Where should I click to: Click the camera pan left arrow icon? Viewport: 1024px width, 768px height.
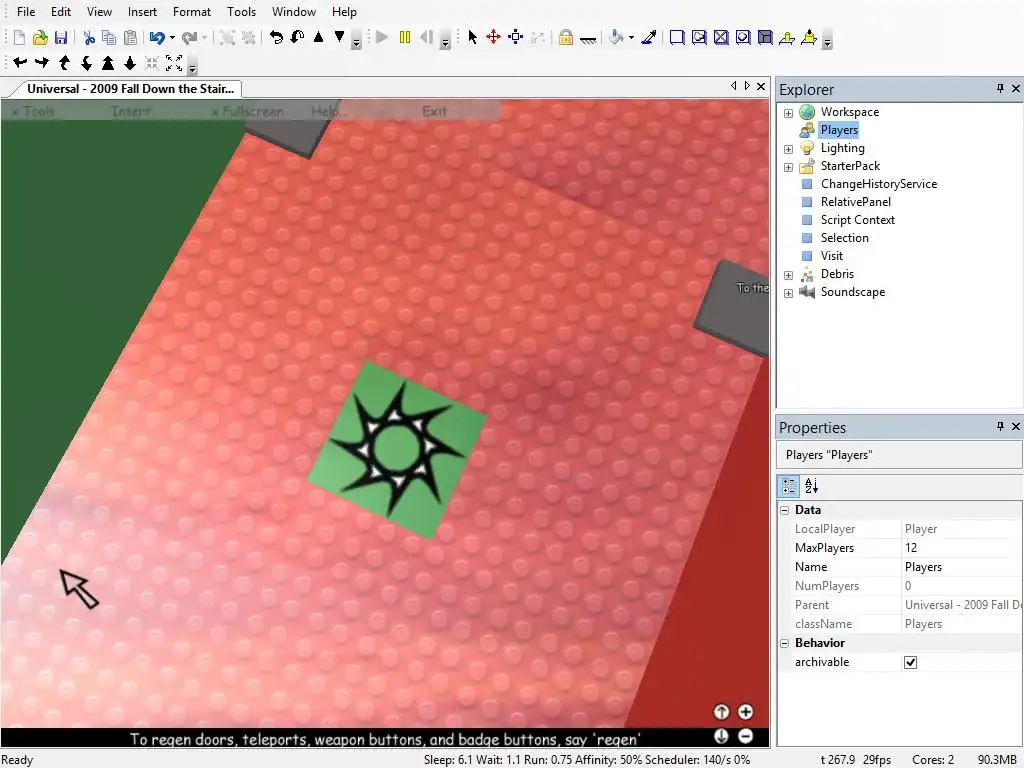pos(20,63)
